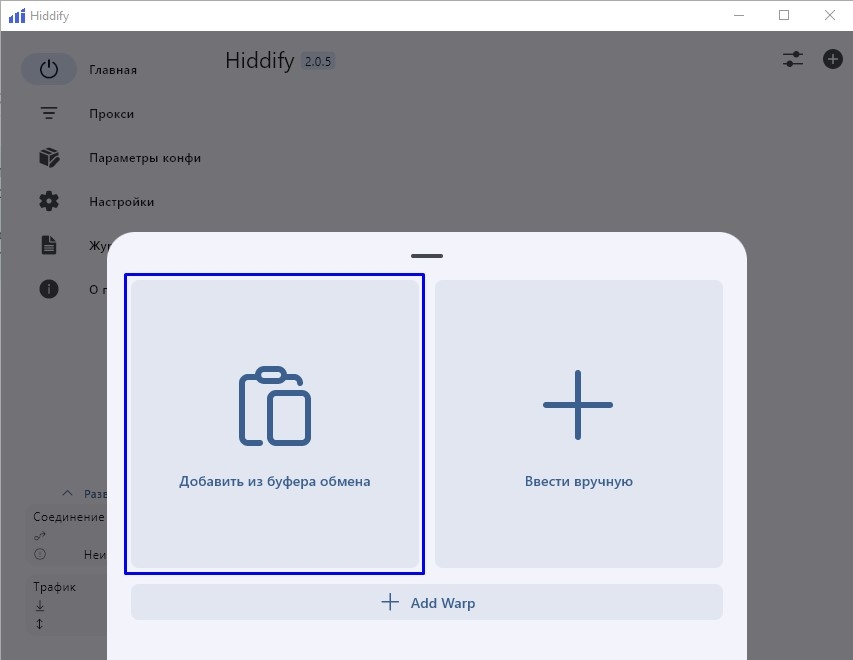Open the Настройки menu label

coord(121,202)
